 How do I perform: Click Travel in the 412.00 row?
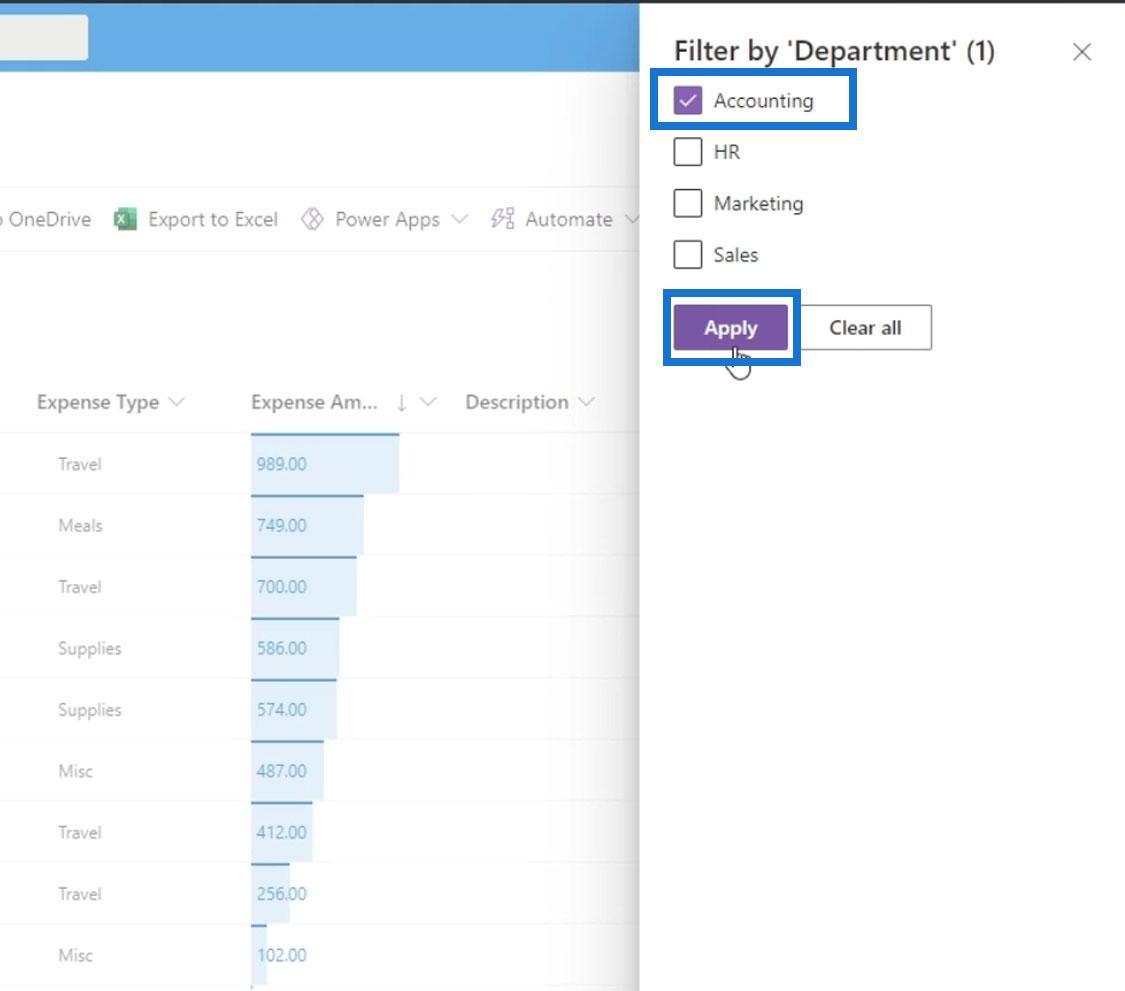(80, 832)
